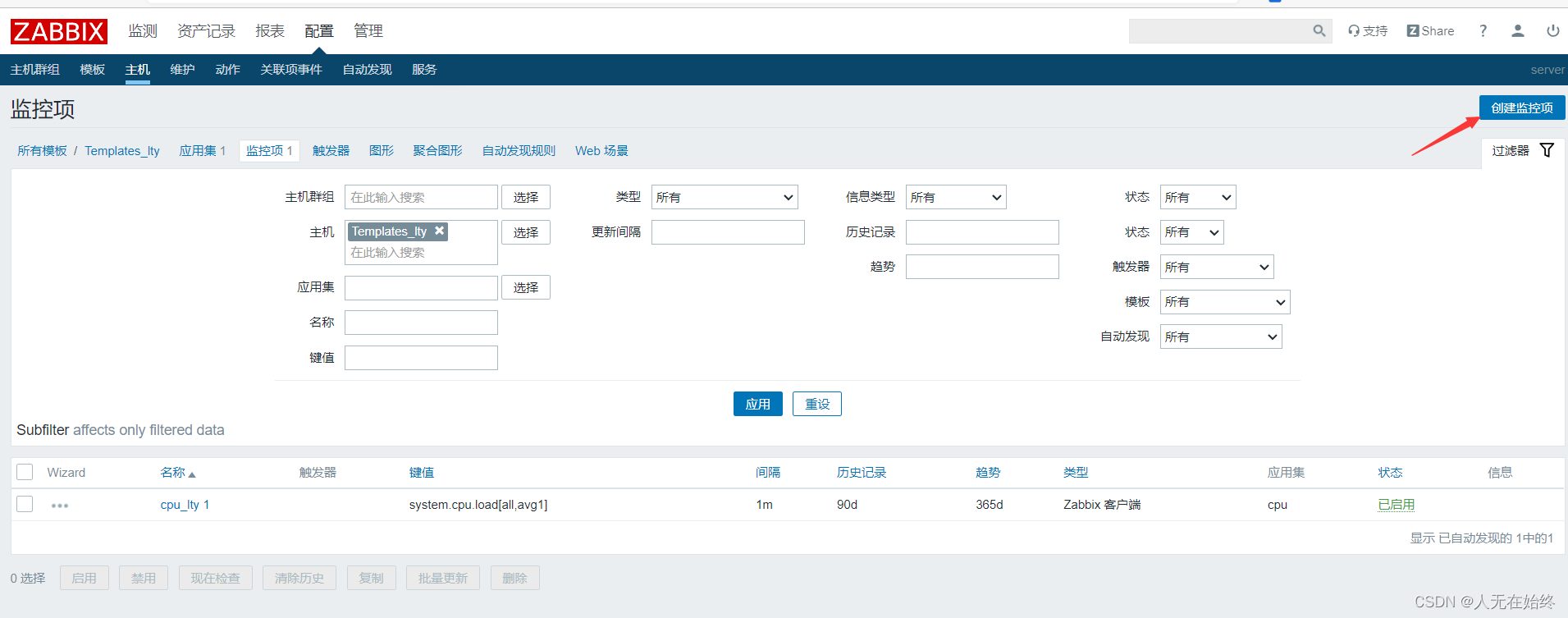Focus the 名称 input field
Screen dimensions: 1568x618
point(421,323)
